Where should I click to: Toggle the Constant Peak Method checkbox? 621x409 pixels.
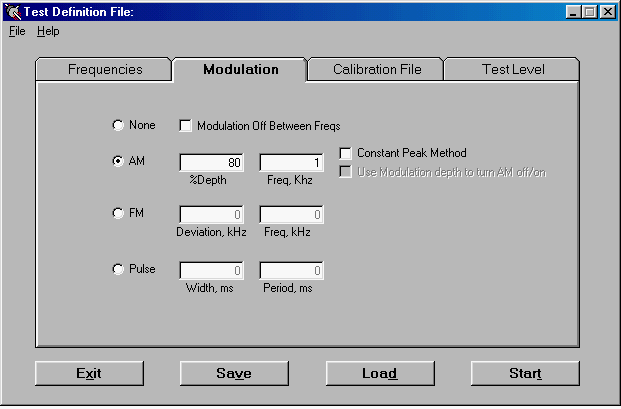tap(346, 153)
